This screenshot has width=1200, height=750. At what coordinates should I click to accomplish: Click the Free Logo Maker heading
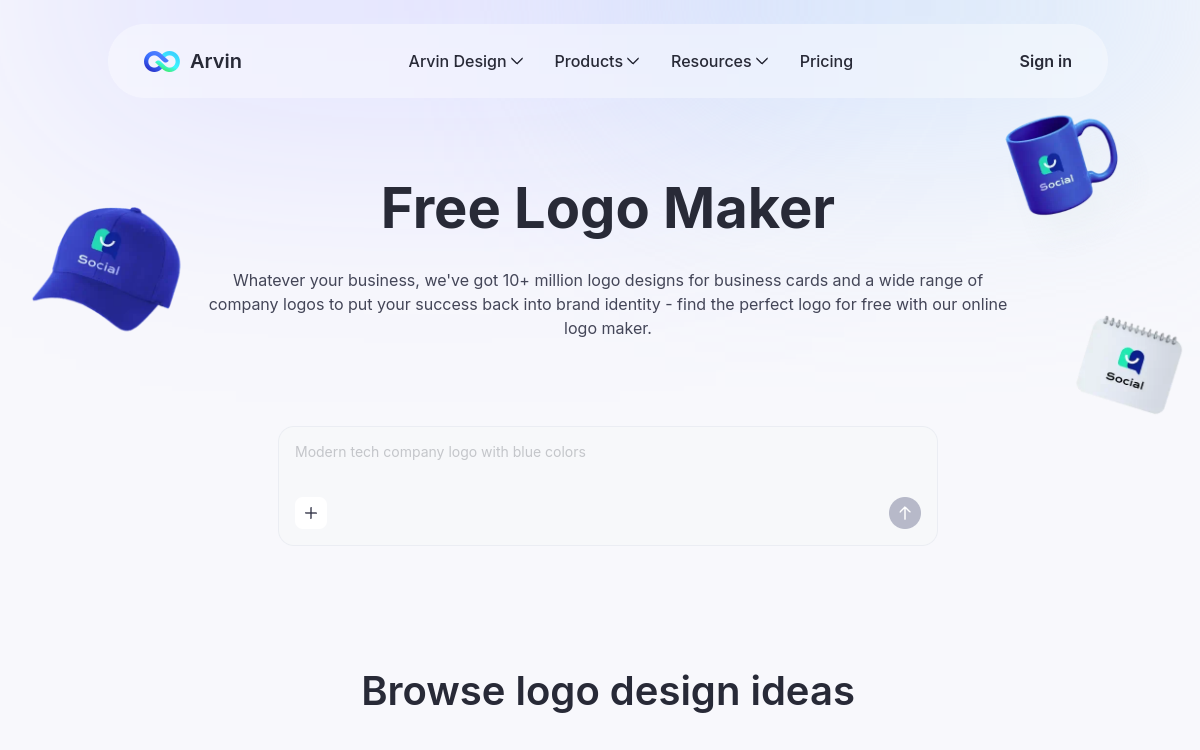click(x=608, y=208)
